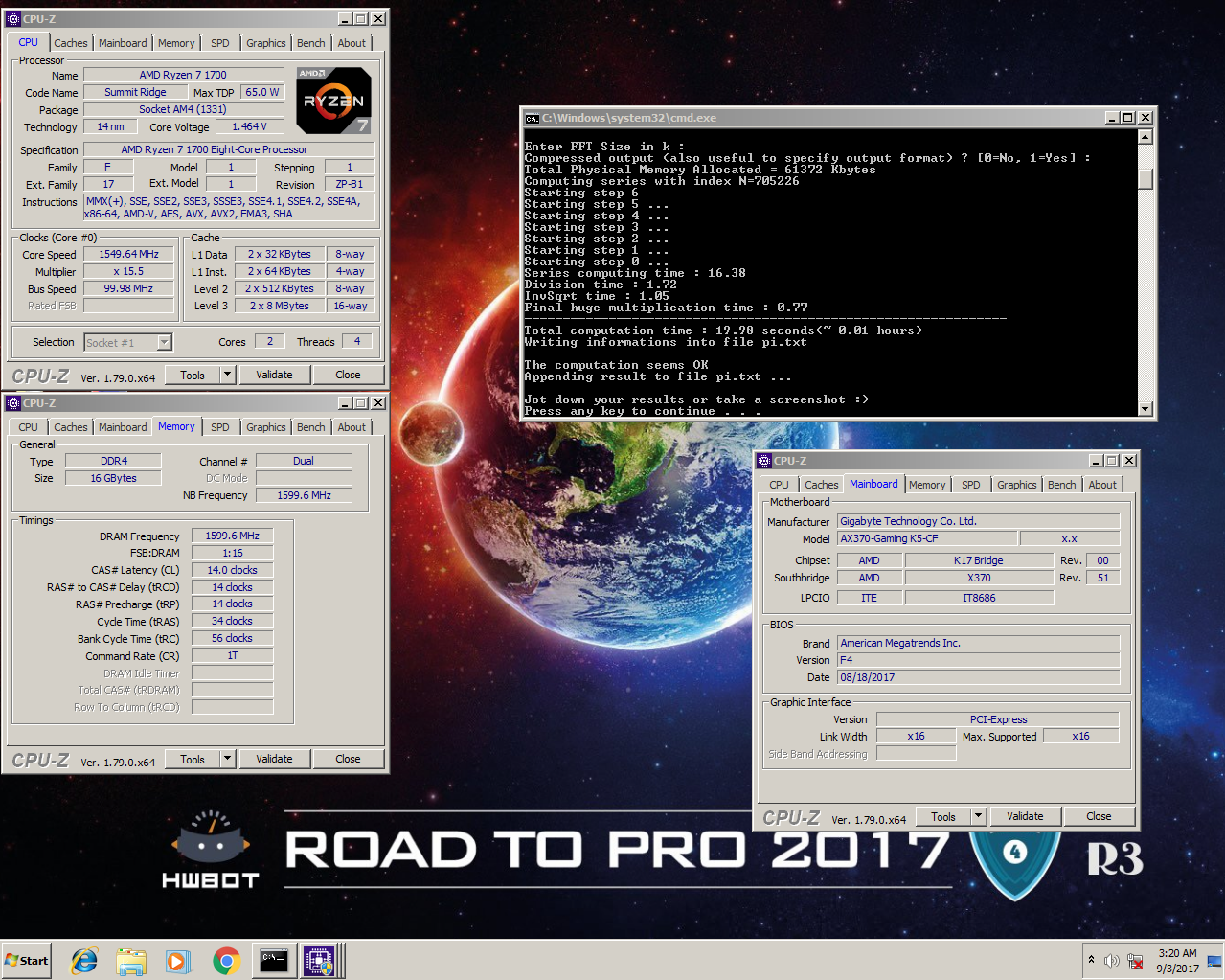
Task: Click the cmd.exe vertical scrollbar thumb
Action: (1145, 179)
